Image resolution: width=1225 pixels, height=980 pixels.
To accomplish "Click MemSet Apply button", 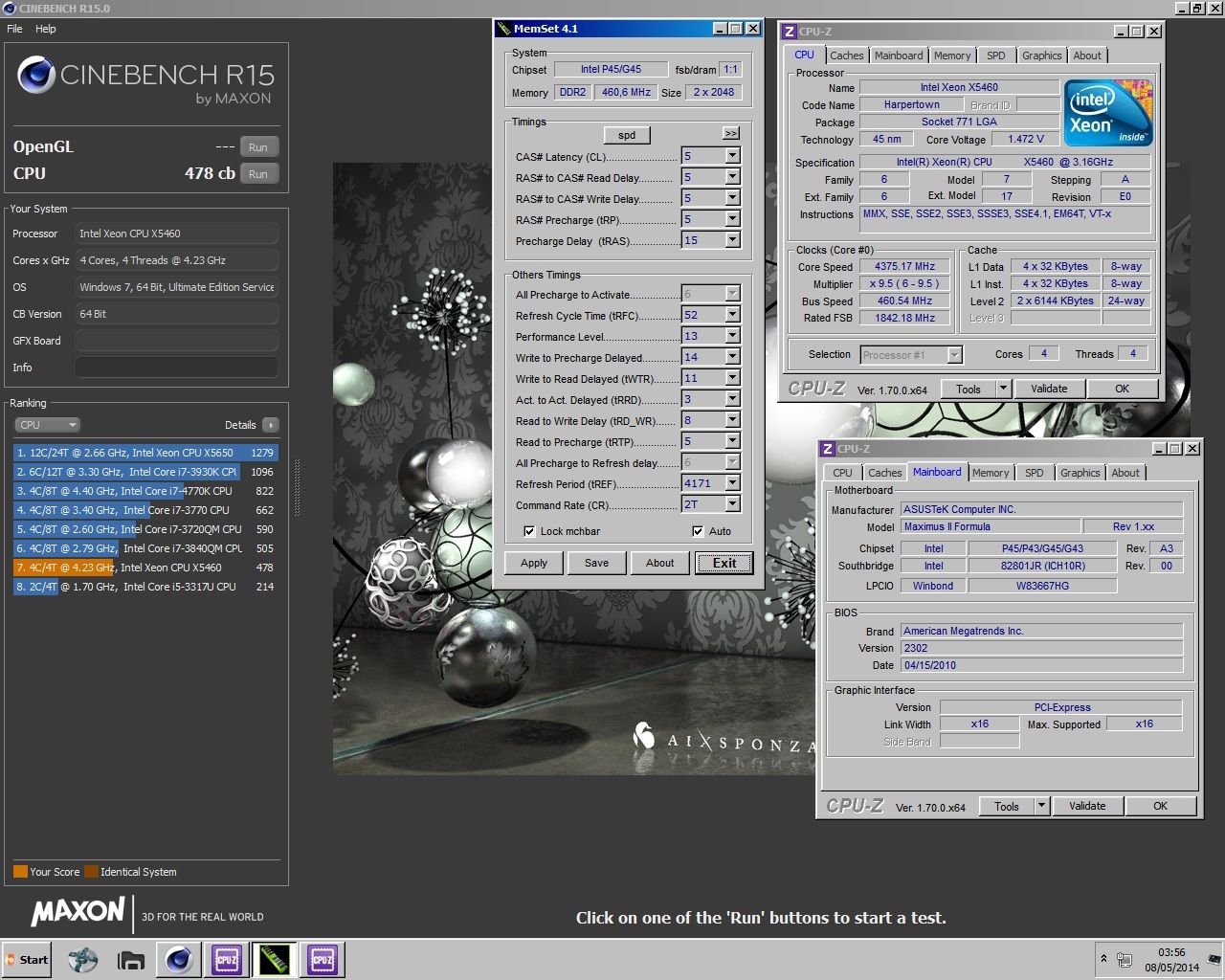I will tap(534, 563).
